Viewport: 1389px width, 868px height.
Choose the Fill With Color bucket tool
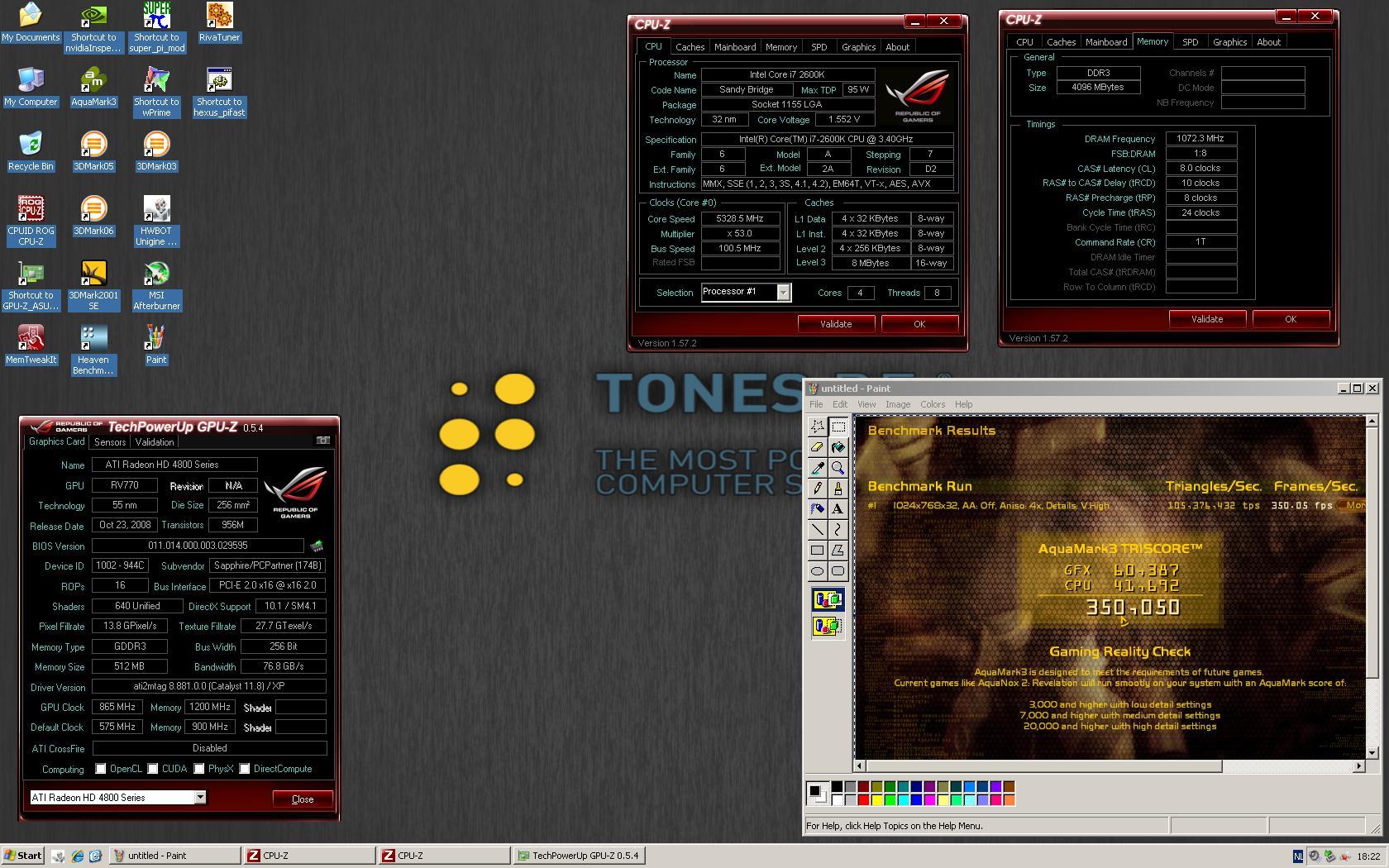[x=838, y=447]
